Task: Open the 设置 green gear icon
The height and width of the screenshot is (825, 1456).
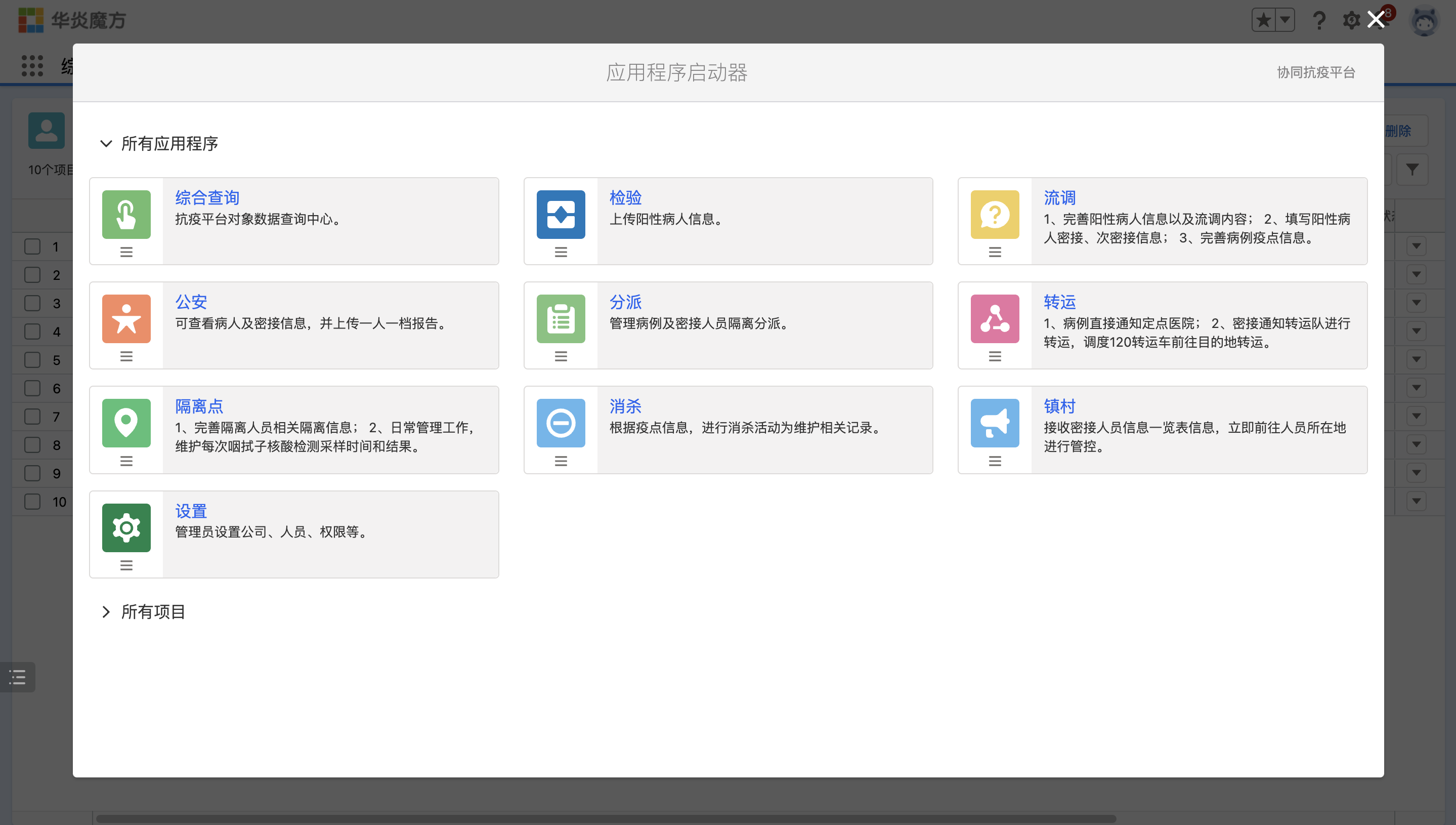Action: click(126, 527)
